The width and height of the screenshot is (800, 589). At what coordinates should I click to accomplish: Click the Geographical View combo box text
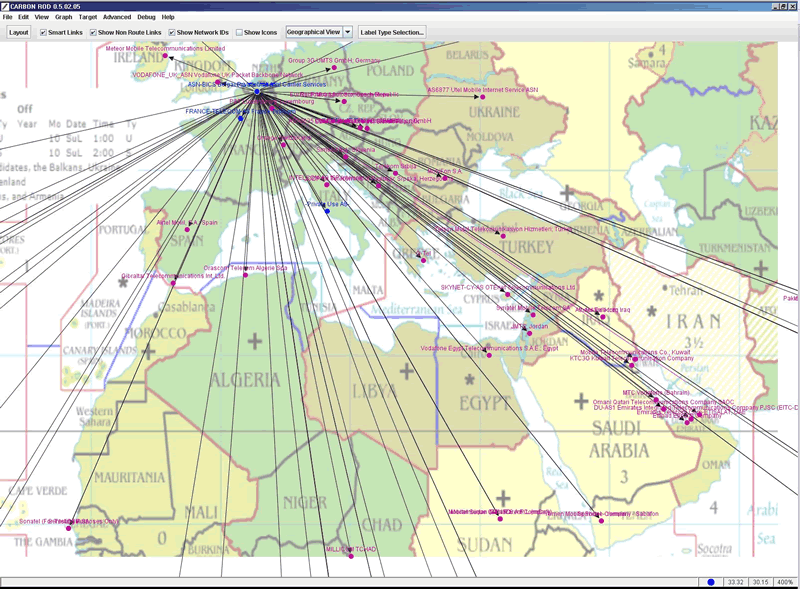pyautogui.click(x=313, y=32)
